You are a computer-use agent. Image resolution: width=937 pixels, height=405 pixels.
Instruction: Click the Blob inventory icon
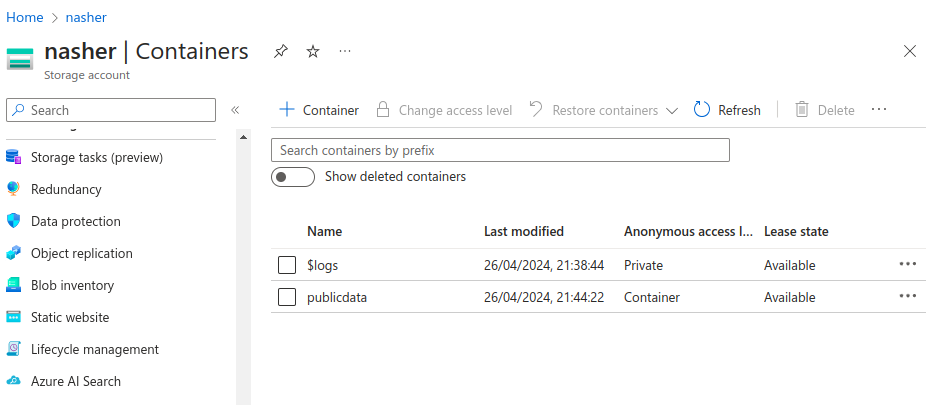(13, 285)
